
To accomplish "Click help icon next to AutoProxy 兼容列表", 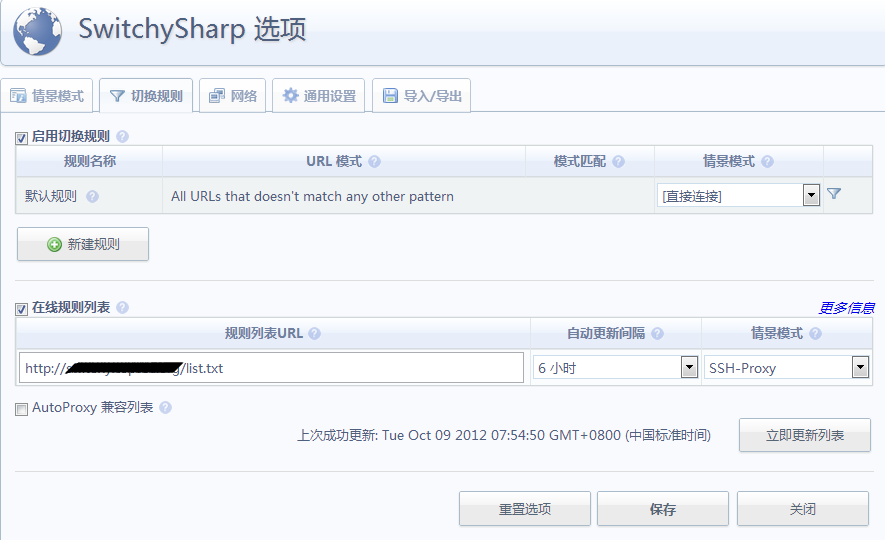I will click(165, 407).
